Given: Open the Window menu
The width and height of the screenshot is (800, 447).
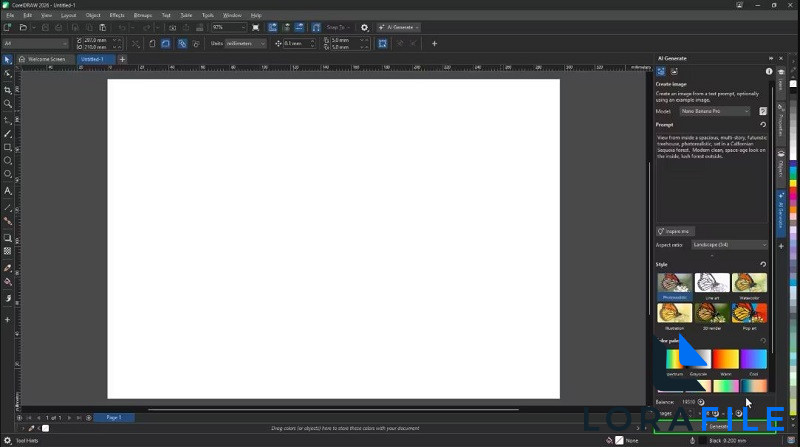Looking at the screenshot, I should (232, 15).
